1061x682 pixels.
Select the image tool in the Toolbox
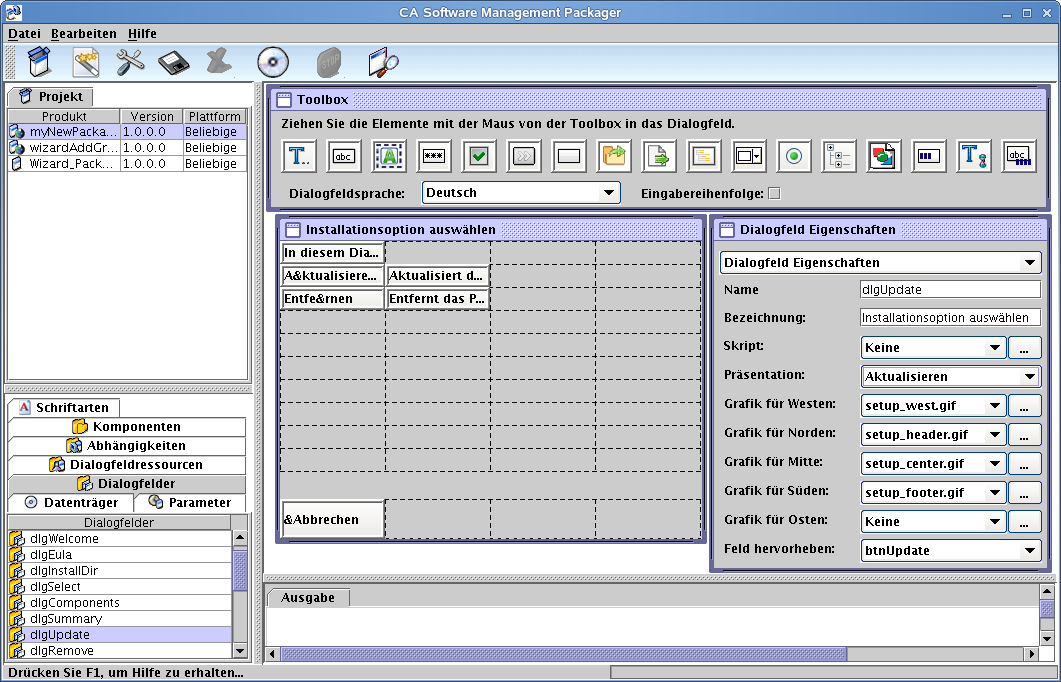pyautogui.click(x=884, y=156)
